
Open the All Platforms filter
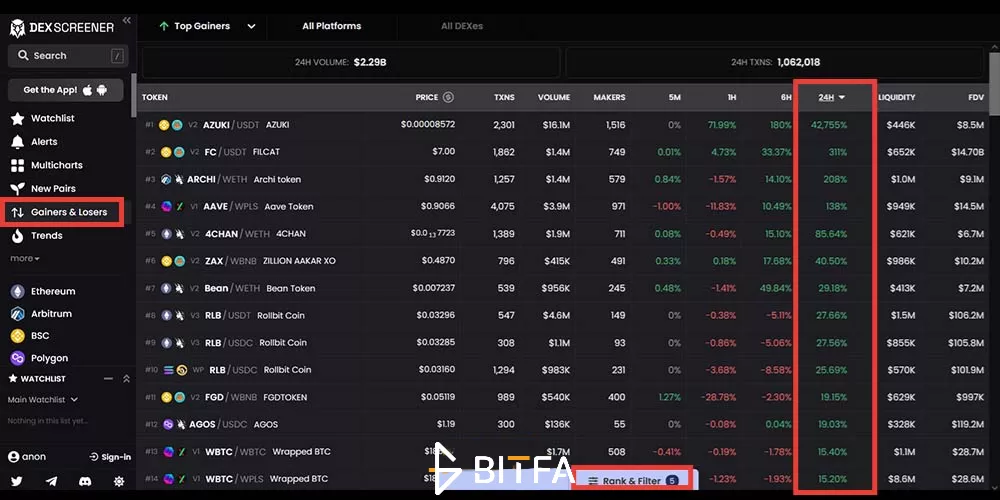pyautogui.click(x=332, y=26)
